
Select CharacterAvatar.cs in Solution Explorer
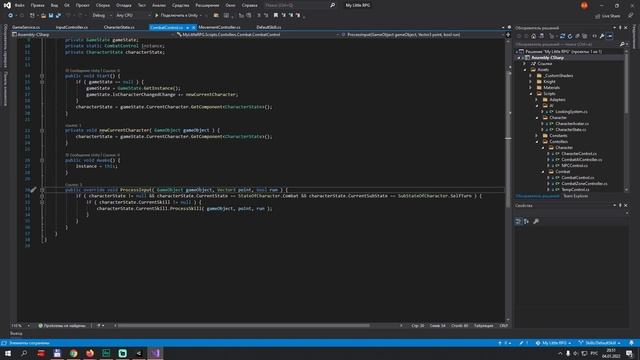coord(572,124)
